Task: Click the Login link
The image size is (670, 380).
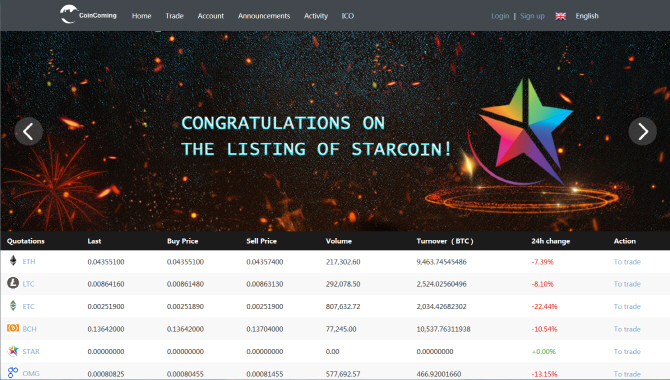Action: [x=500, y=16]
